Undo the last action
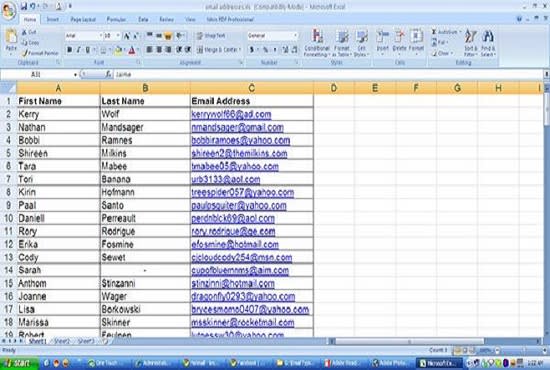 point(33,6)
